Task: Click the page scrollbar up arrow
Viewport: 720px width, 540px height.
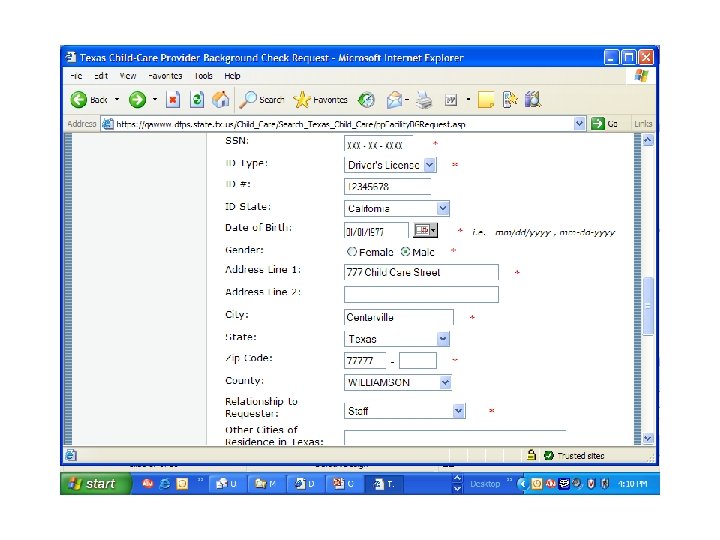Action: coord(647,140)
